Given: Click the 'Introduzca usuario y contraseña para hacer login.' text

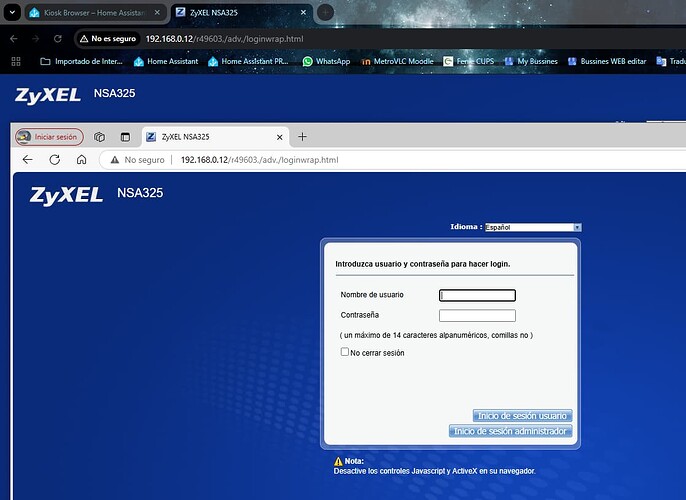Looking at the screenshot, I should pos(423,264).
